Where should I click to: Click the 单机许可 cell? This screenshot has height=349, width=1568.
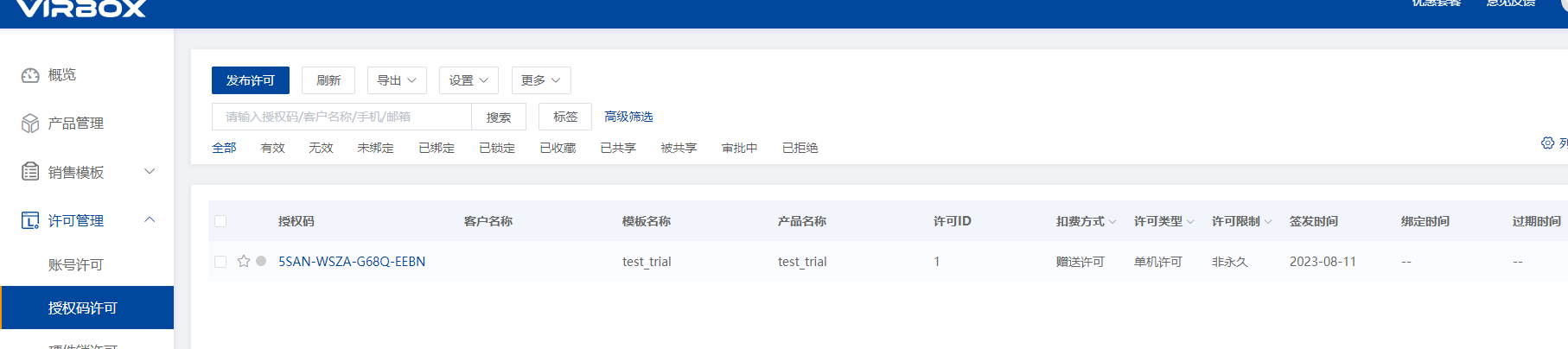(x=1158, y=262)
